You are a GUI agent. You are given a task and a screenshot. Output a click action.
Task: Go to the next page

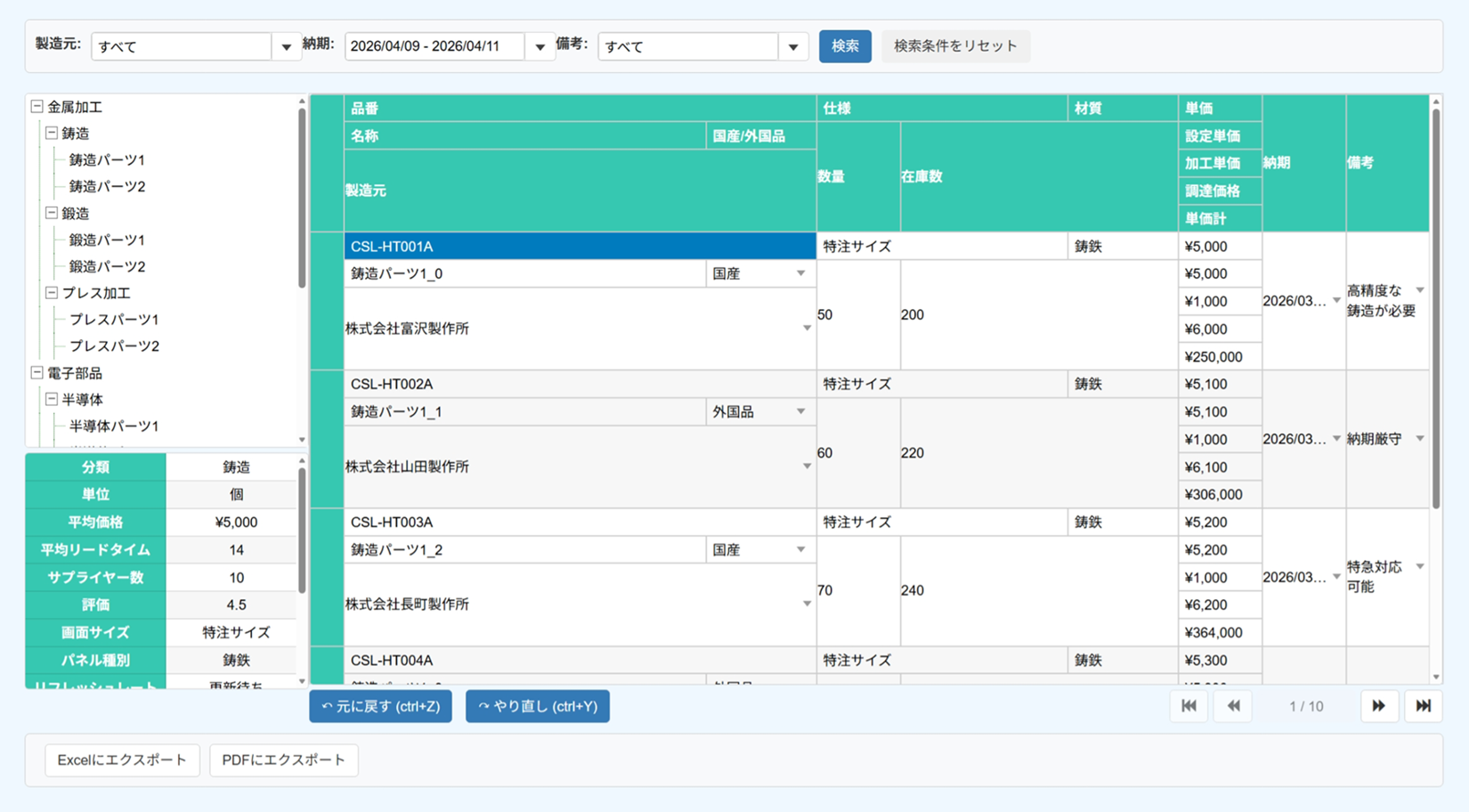point(1378,706)
